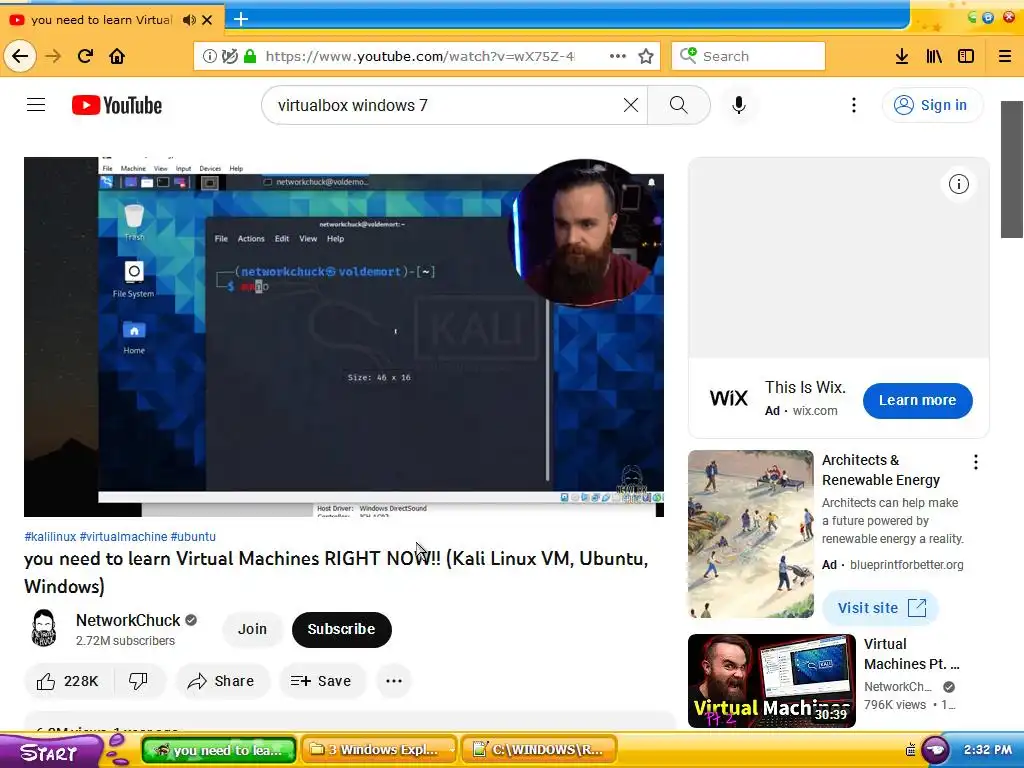
Task: Open the #ubuntu hashtag link
Action: click(193, 537)
